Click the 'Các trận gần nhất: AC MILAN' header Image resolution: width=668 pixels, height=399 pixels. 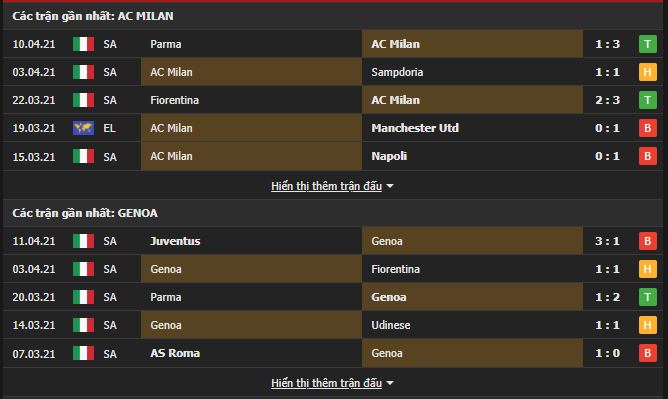[93, 16]
